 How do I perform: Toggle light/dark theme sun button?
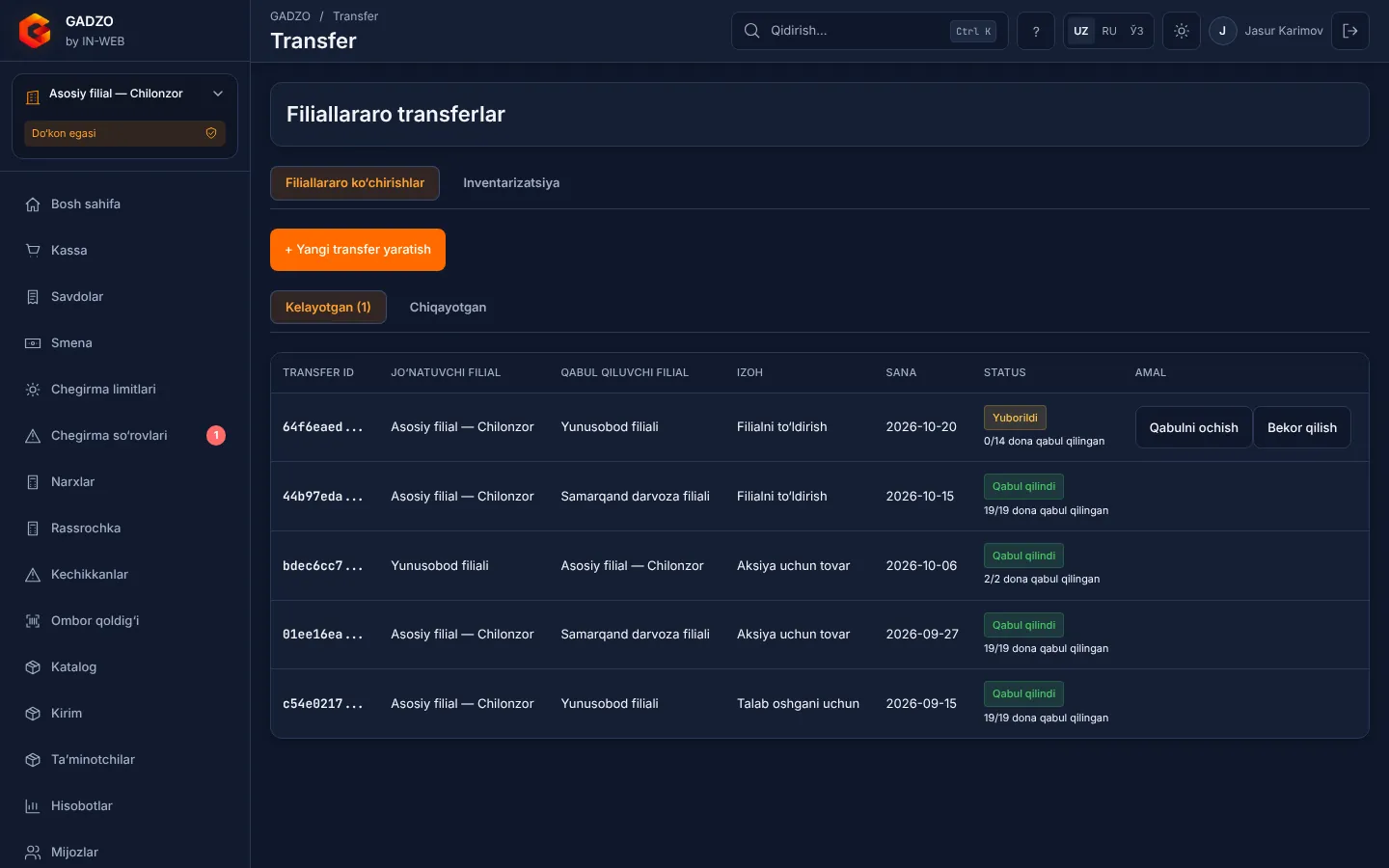pyautogui.click(x=1182, y=31)
